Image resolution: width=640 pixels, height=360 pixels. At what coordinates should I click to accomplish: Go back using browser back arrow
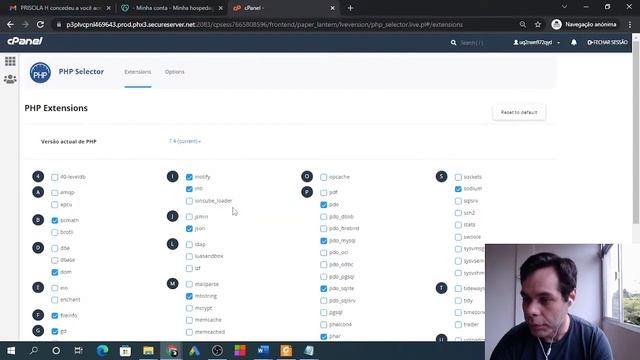point(10,24)
